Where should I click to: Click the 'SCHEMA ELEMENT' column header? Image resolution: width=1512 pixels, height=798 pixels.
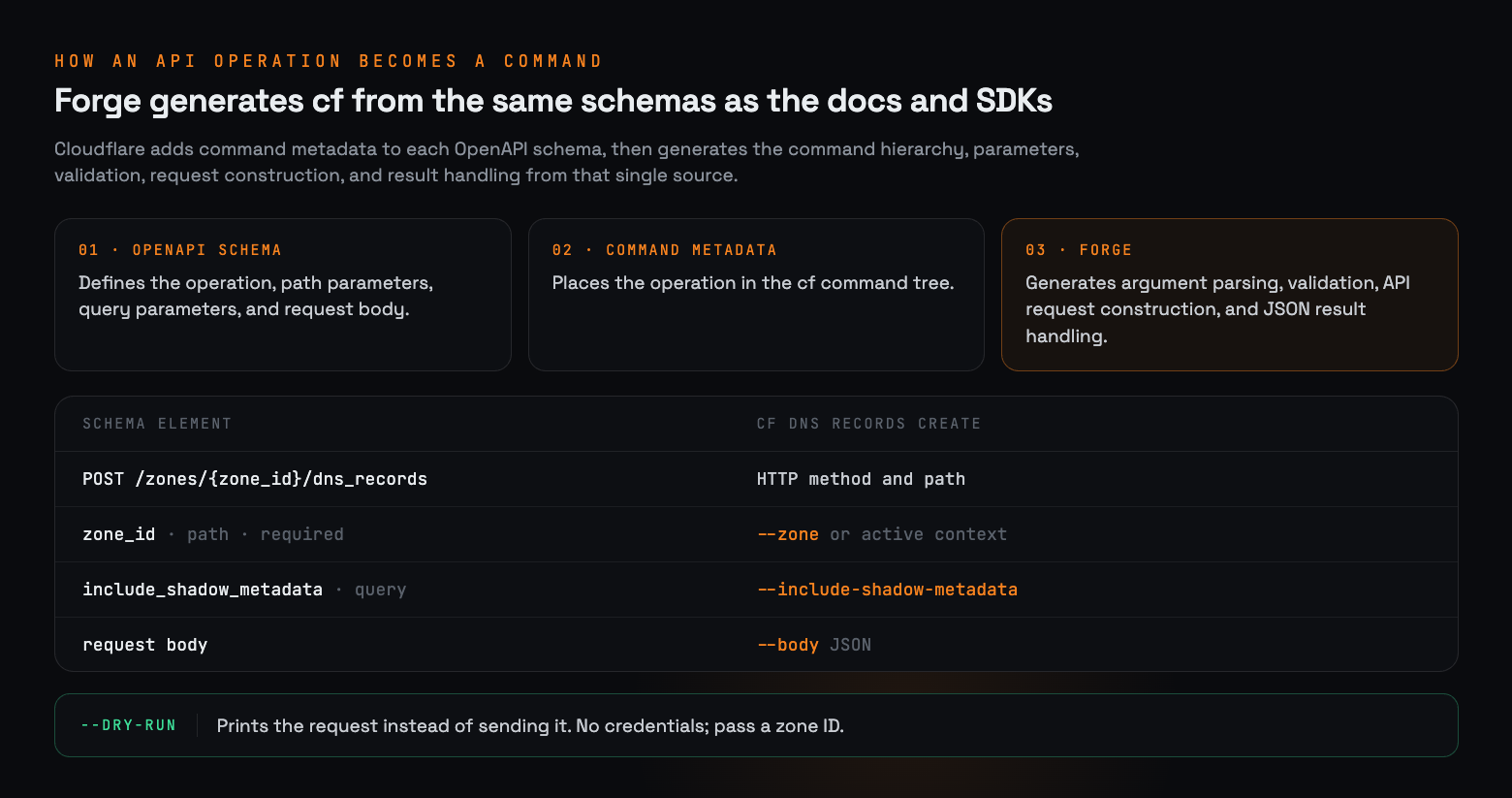tap(157, 424)
